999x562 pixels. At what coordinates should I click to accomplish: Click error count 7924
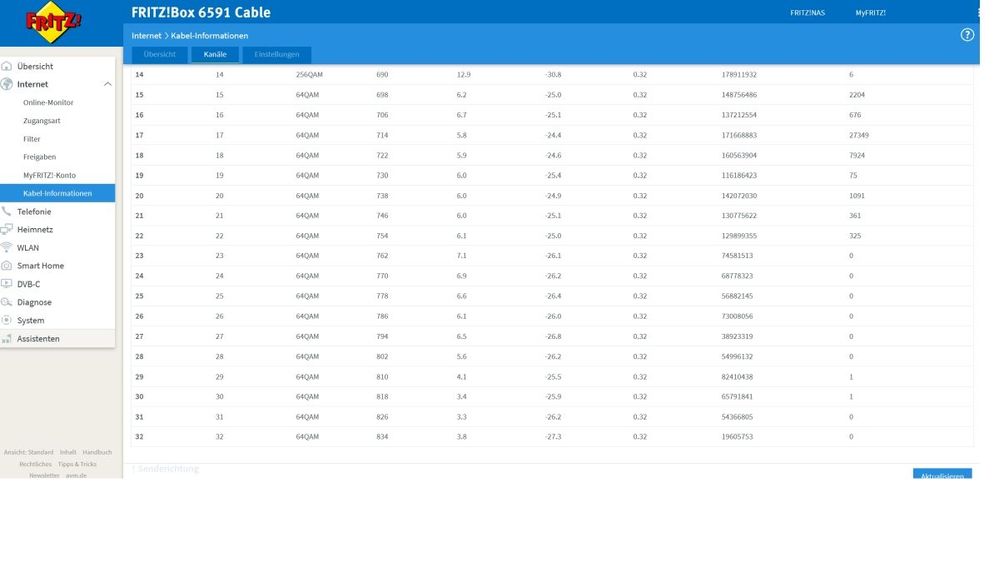click(857, 155)
